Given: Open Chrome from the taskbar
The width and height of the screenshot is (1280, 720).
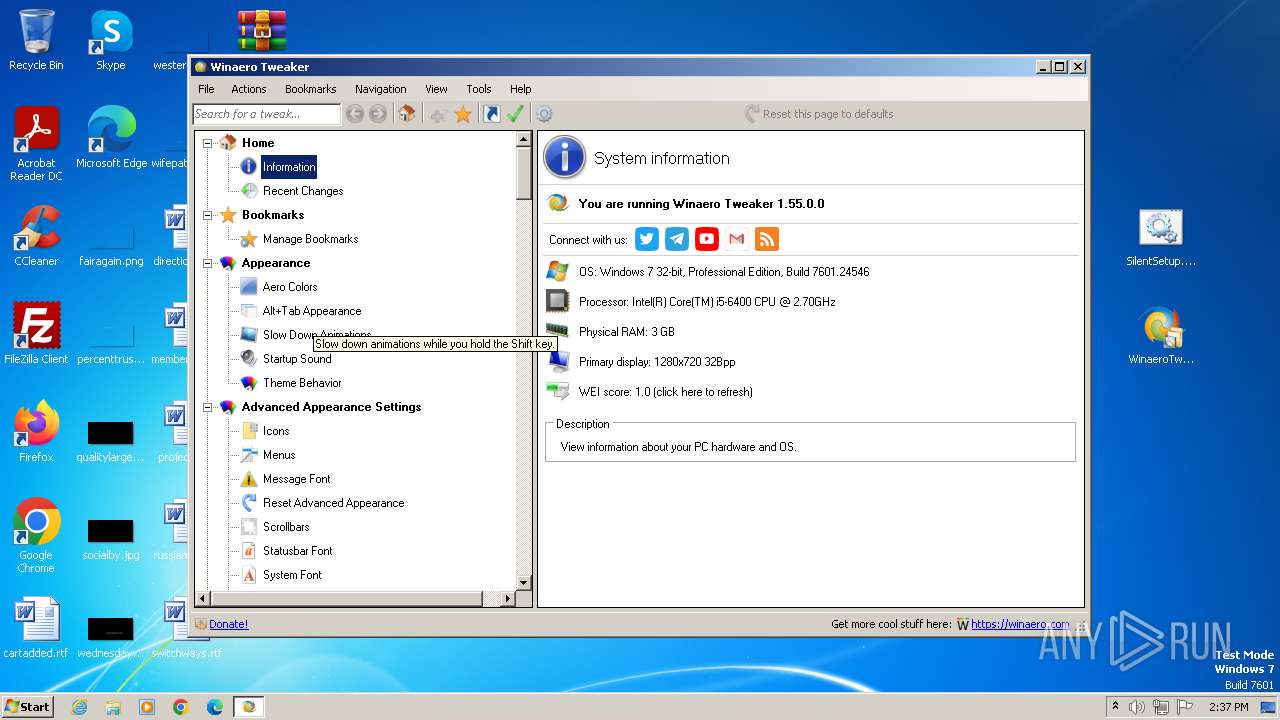Looking at the screenshot, I should click(x=181, y=707).
